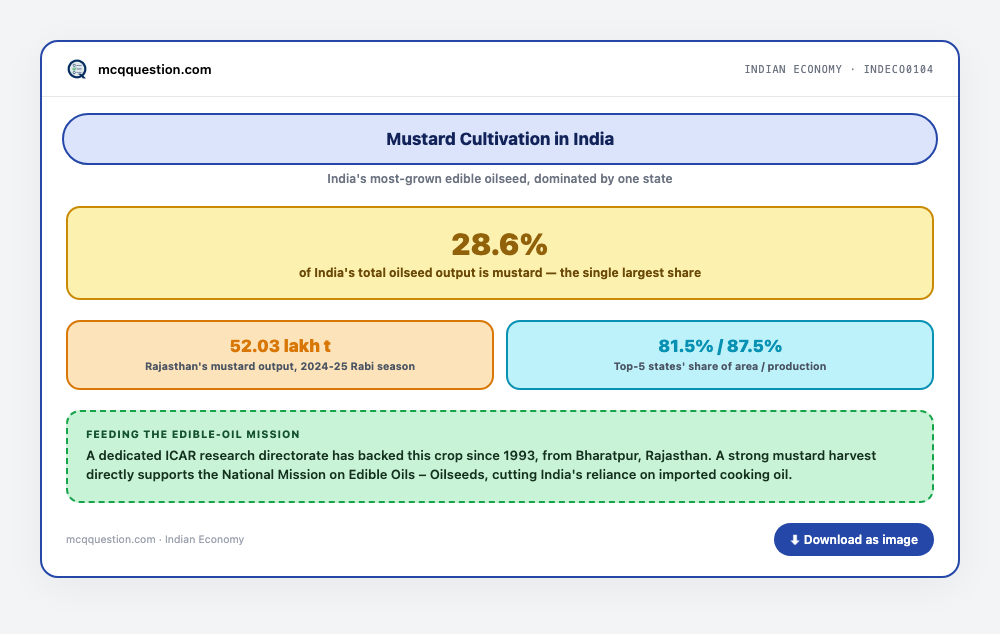Image resolution: width=1000 pixels, height=634 pixels.
Task: Select the paragraph about the ICAR research directorate
Action: pyautogui.click(x=482, y=465)
